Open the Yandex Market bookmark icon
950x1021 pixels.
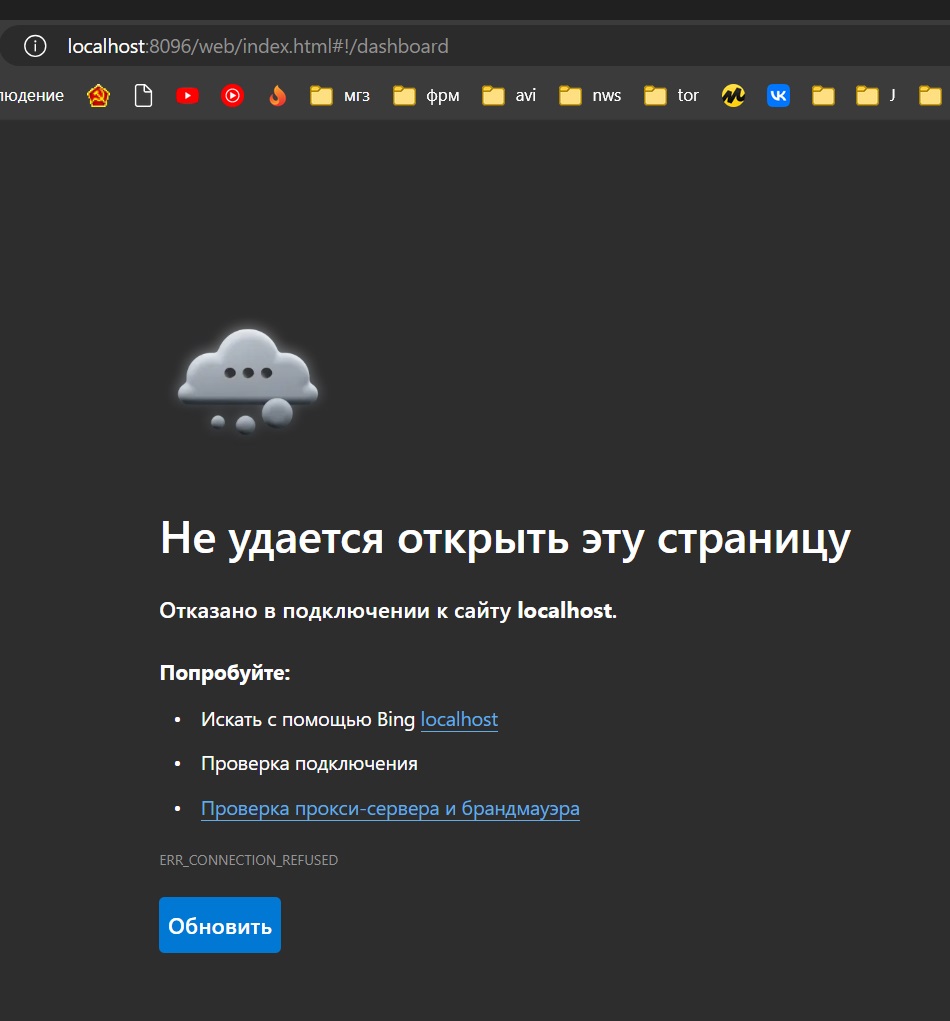point(733,96)
